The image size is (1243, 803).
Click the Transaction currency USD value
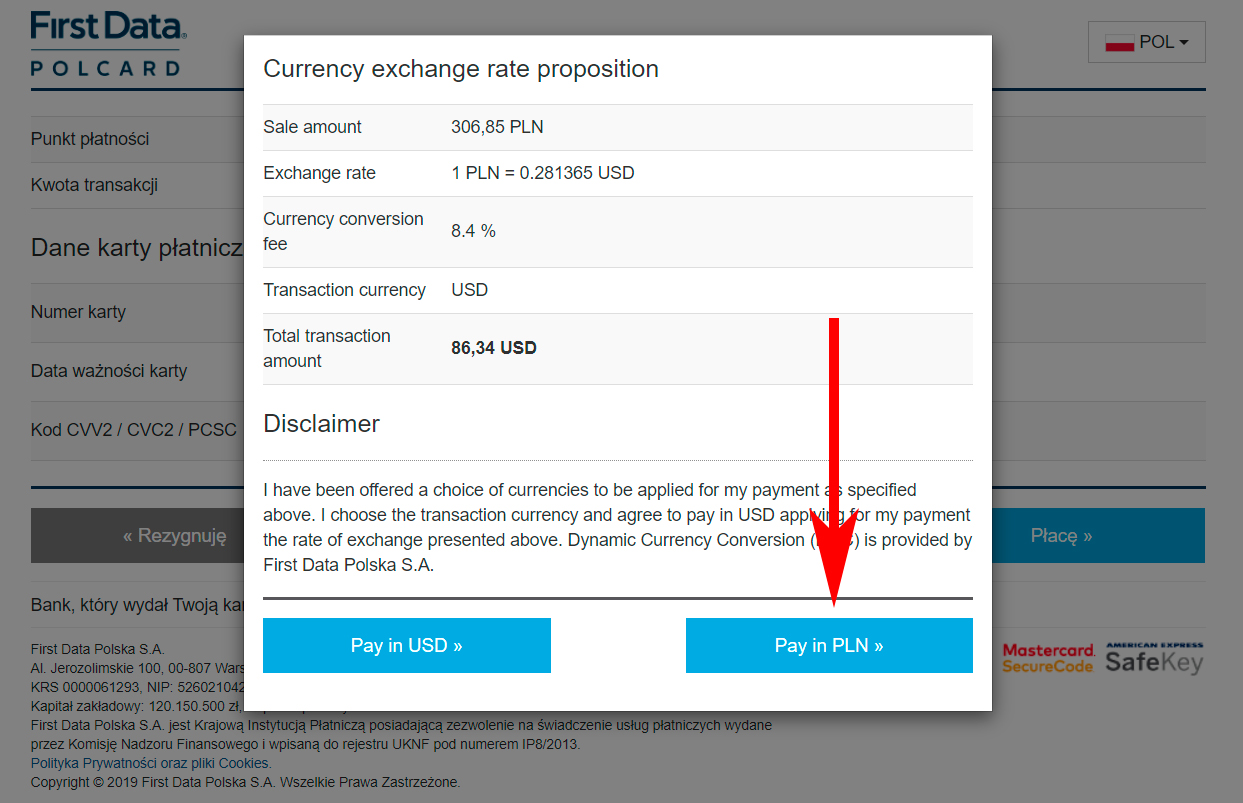coord(469,290)
